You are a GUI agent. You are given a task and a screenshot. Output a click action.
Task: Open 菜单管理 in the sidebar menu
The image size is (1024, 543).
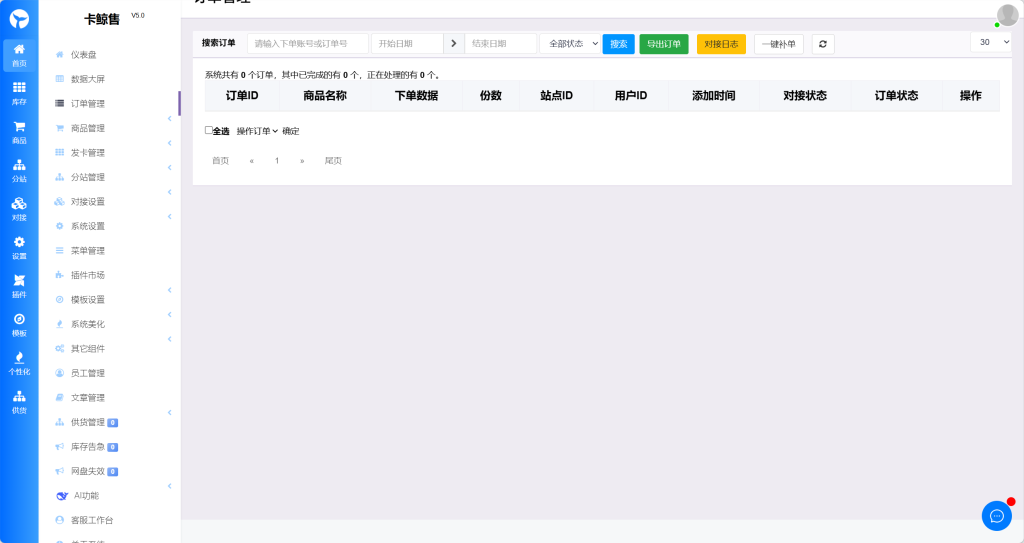tap(88, 251)
